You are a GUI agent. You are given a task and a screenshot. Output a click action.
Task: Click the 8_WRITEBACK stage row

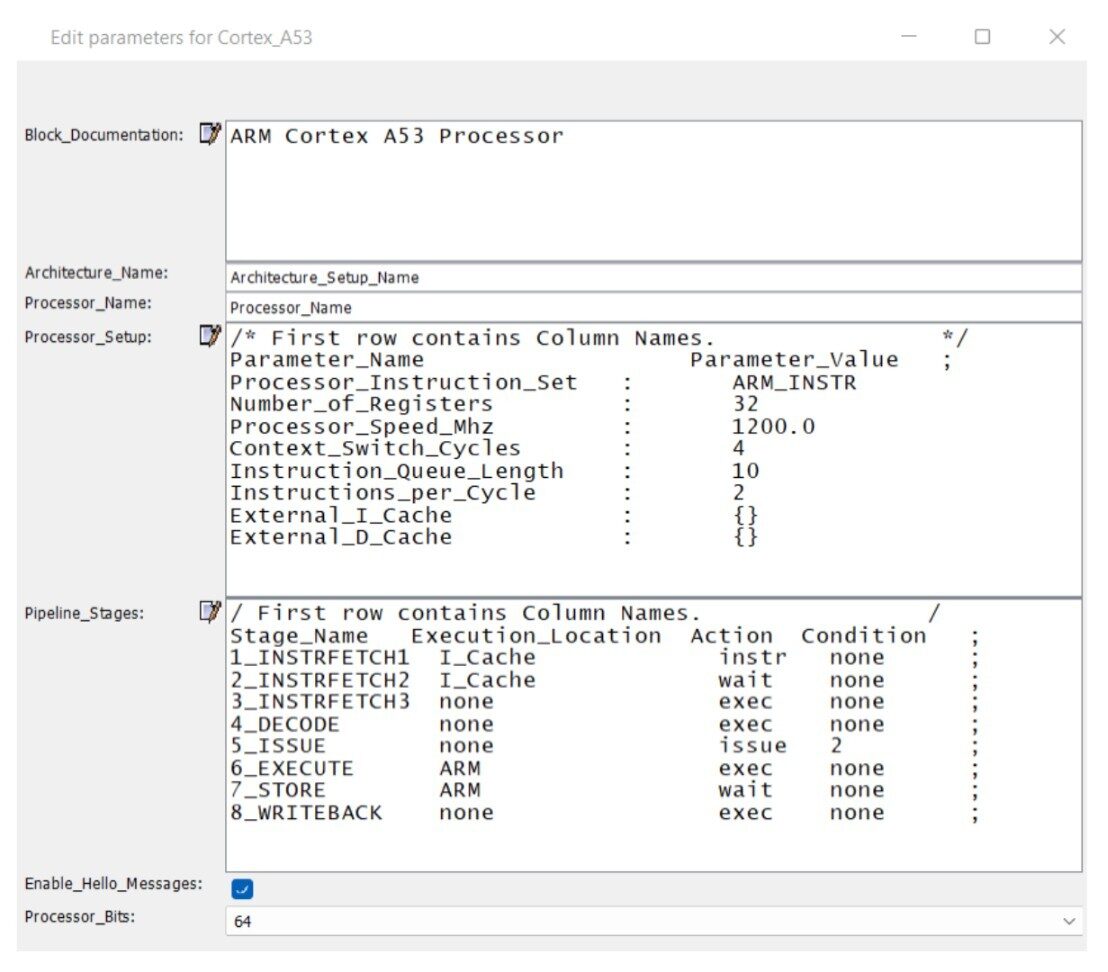[305, 812]
